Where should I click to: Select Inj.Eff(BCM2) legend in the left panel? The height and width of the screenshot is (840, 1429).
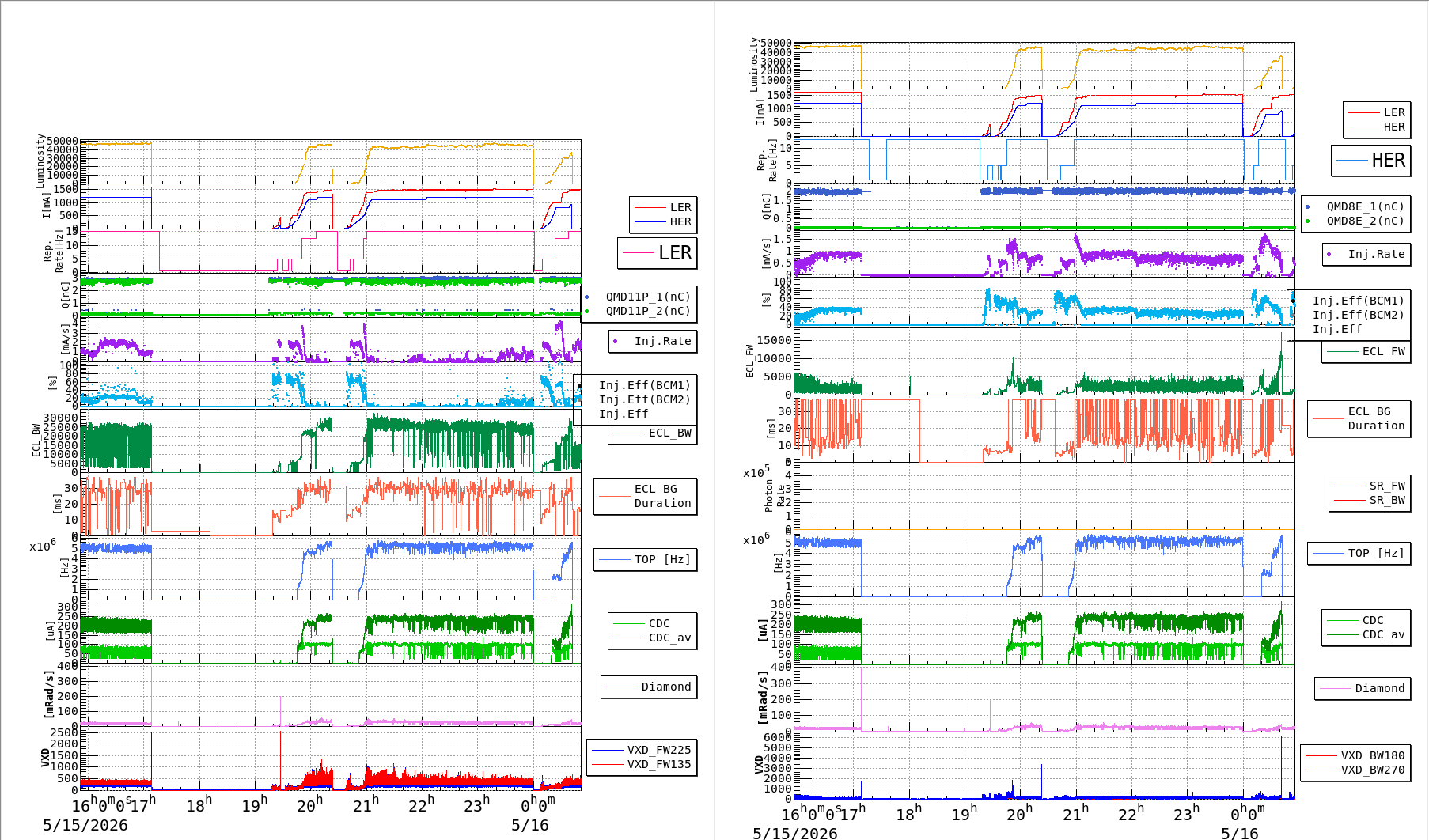coord(644,399)
